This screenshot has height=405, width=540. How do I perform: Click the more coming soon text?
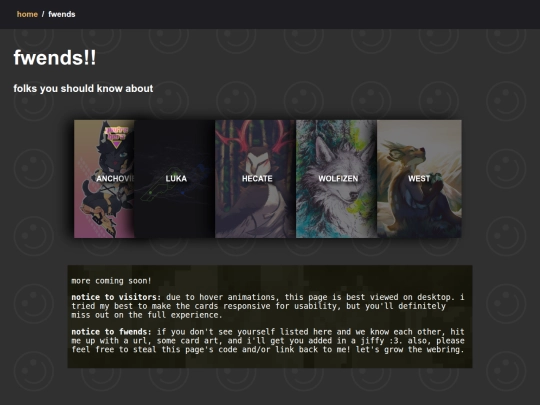point(111,281)
